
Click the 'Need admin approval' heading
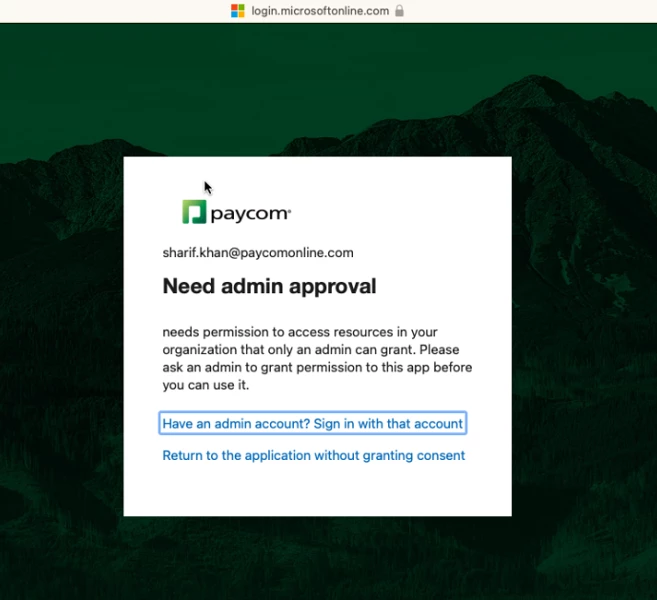click(269, 286)
